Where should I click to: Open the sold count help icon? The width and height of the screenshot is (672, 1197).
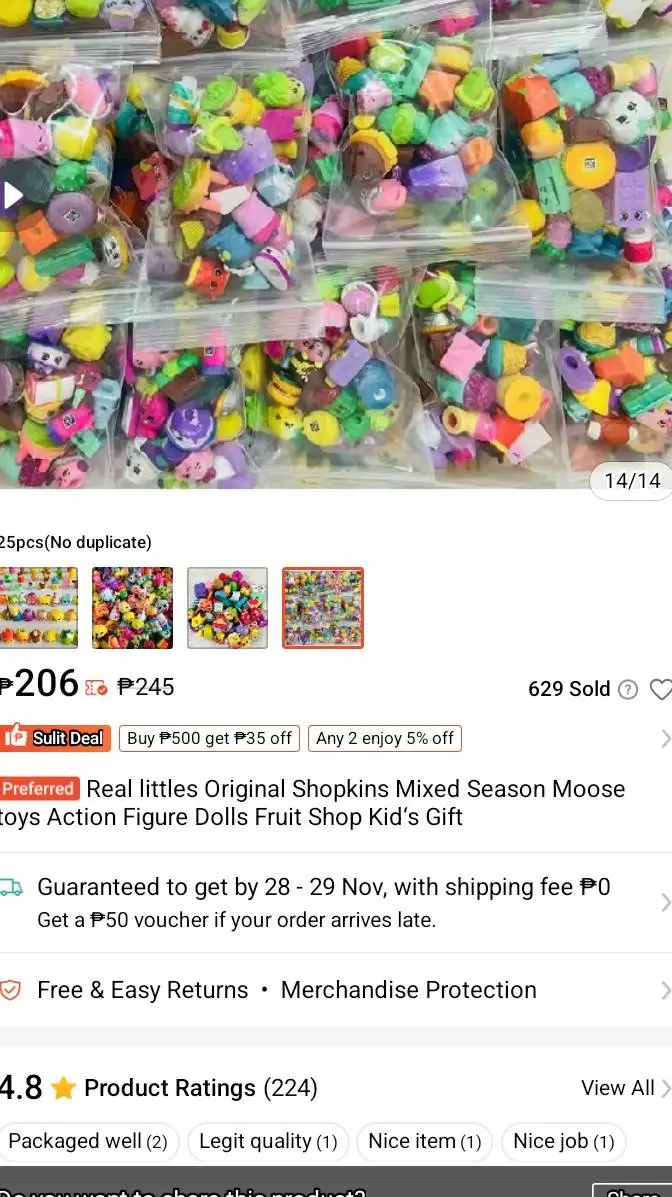[x=627, y=689]
